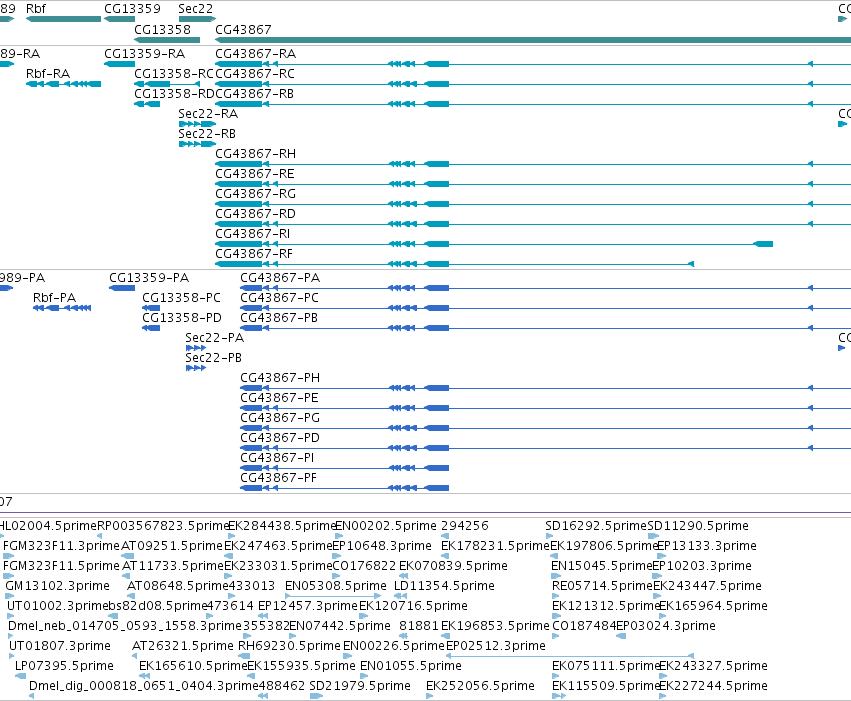Select EST label EP02512.3prime
851x701 pixels.
pyautogui.click(x=496, y=646)
